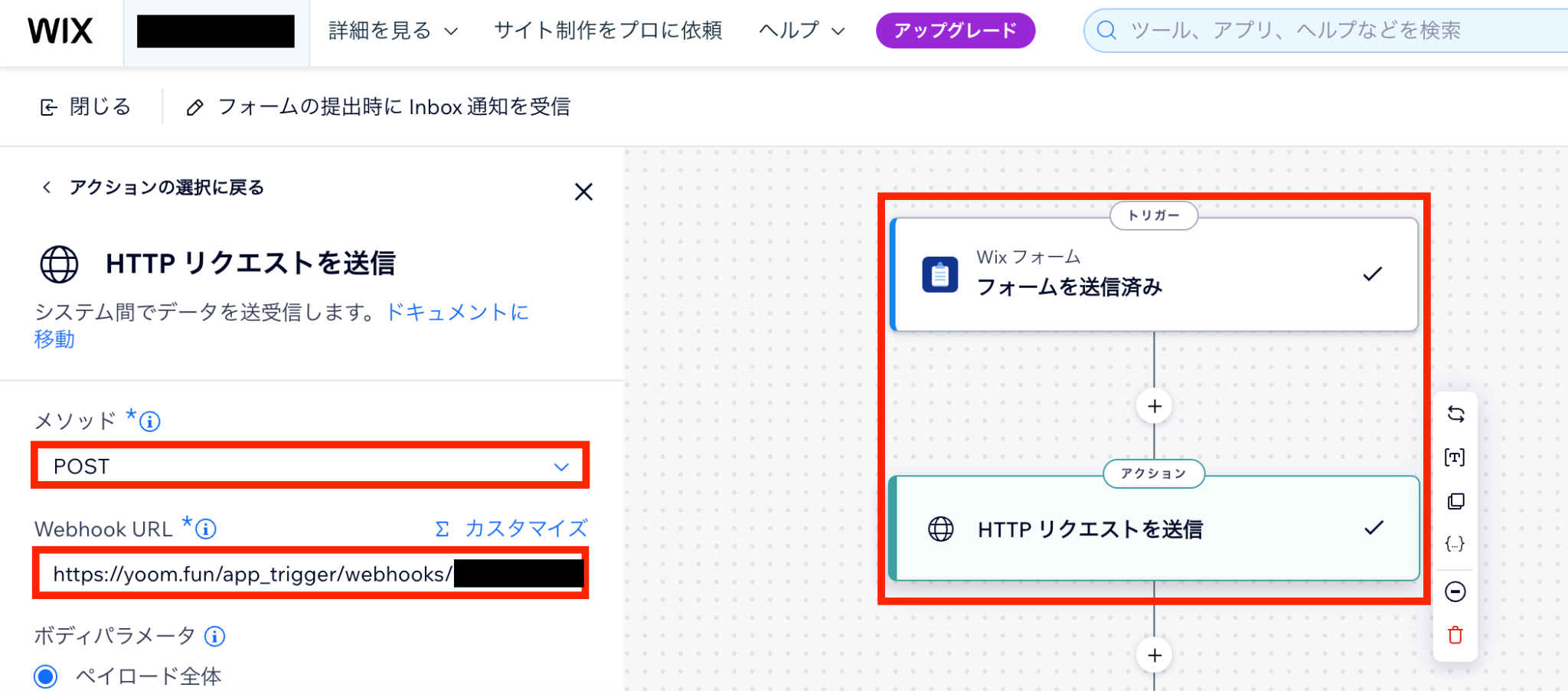Add a step between trigger and action

click(1155, 406)
